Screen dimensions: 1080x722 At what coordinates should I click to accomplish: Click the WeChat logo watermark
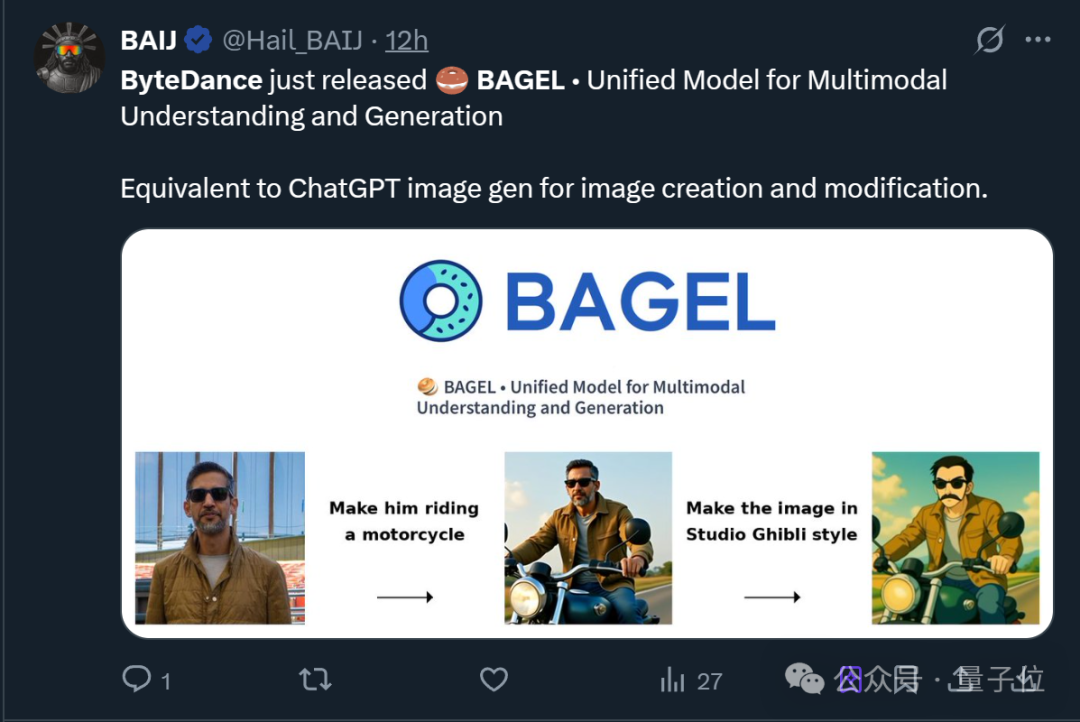804,679
